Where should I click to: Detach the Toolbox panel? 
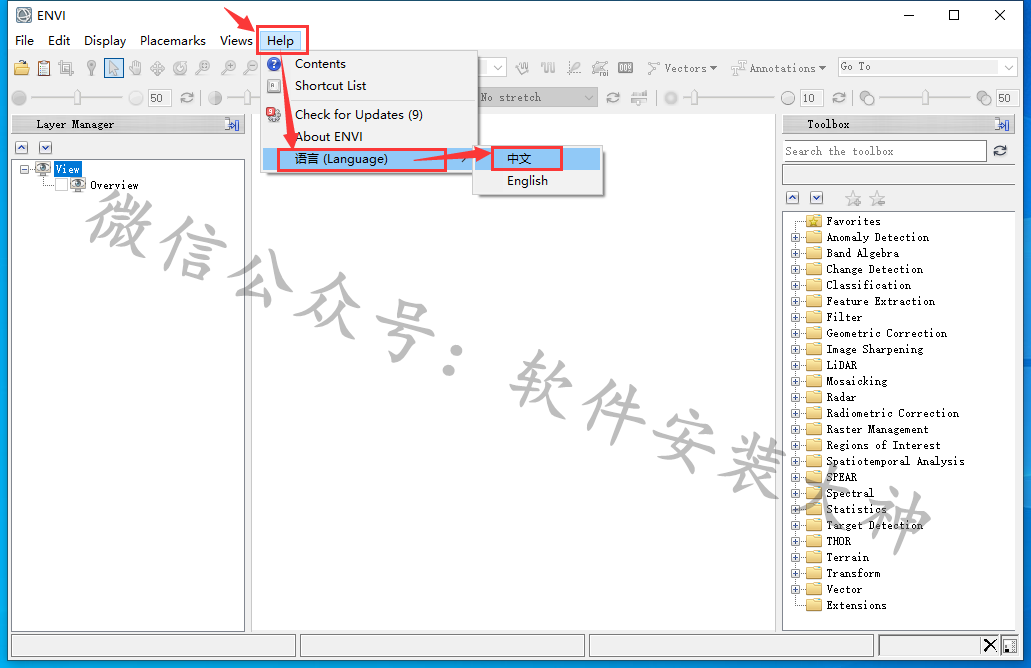point(1002,124)
